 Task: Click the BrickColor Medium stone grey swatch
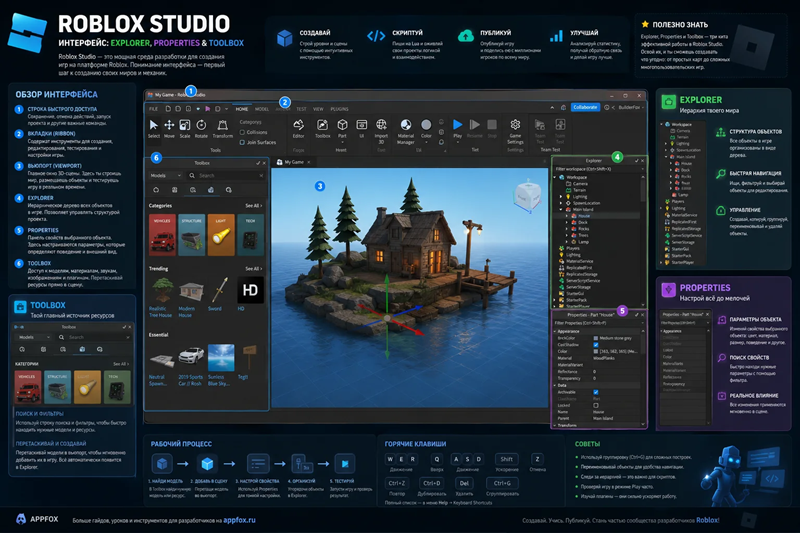pyautogui.click(x=596, y=338)
